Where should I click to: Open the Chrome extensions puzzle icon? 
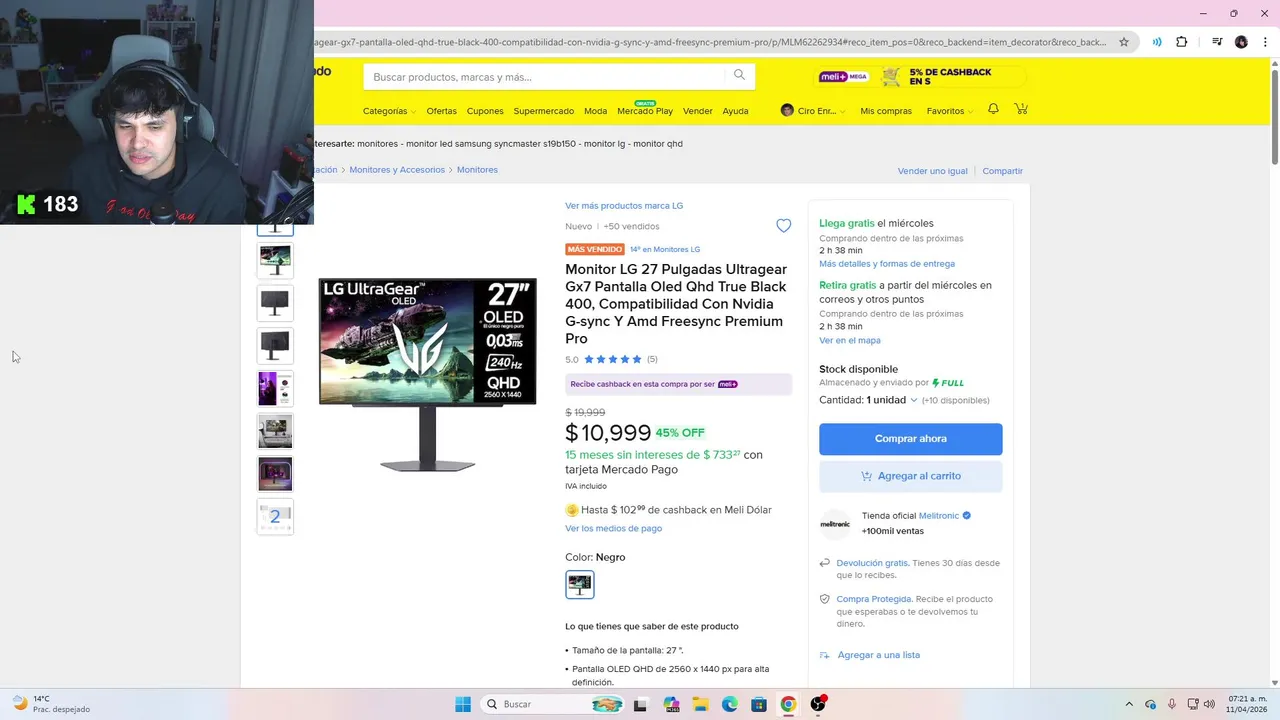[1181, 42]
